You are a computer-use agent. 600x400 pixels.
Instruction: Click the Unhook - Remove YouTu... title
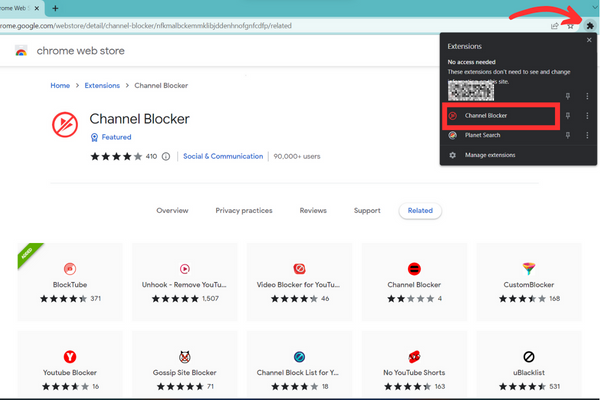(184, 285)
